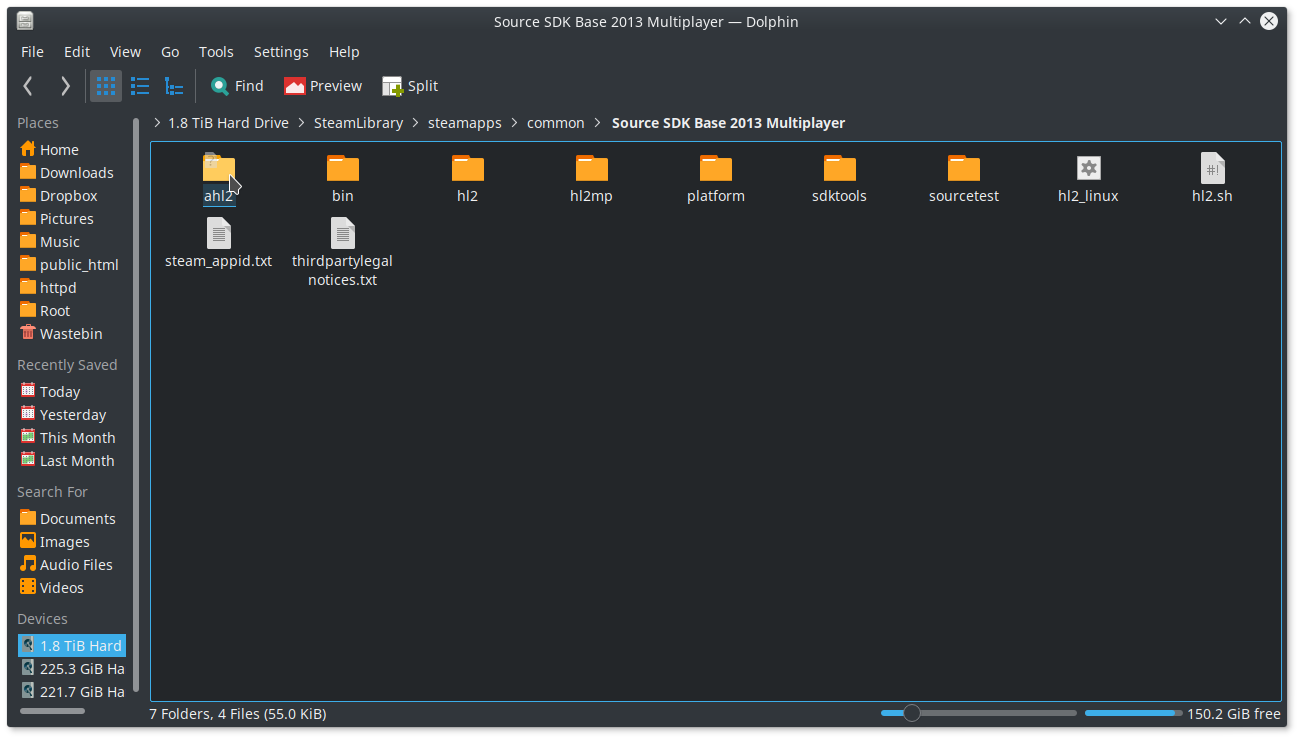The height and width of the screenshot is (740, 1300).
Task: Open the Go menu
Action: [170, 52]
